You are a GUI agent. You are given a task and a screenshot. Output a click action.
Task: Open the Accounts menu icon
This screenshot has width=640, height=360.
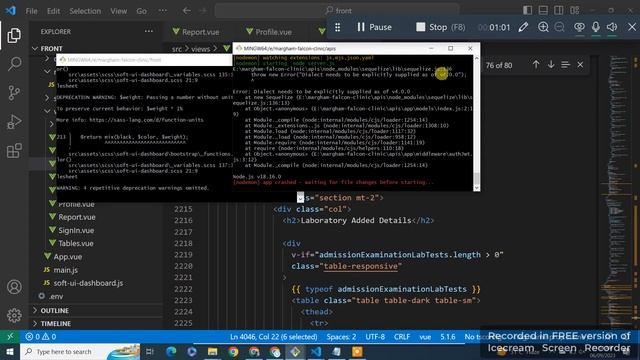(x=14, y=287)
